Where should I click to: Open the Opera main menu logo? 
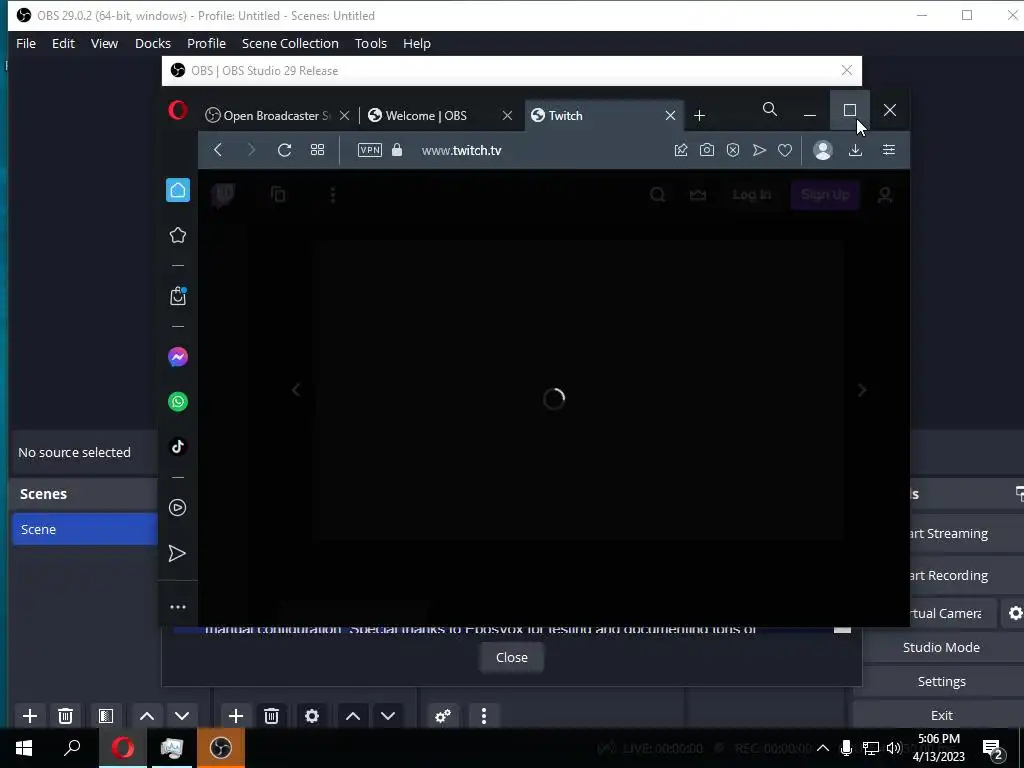click(x=178, y=110)
